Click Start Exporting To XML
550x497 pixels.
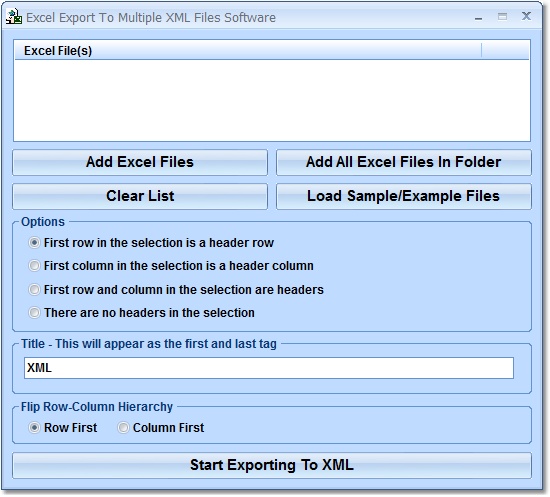point(272,465)
